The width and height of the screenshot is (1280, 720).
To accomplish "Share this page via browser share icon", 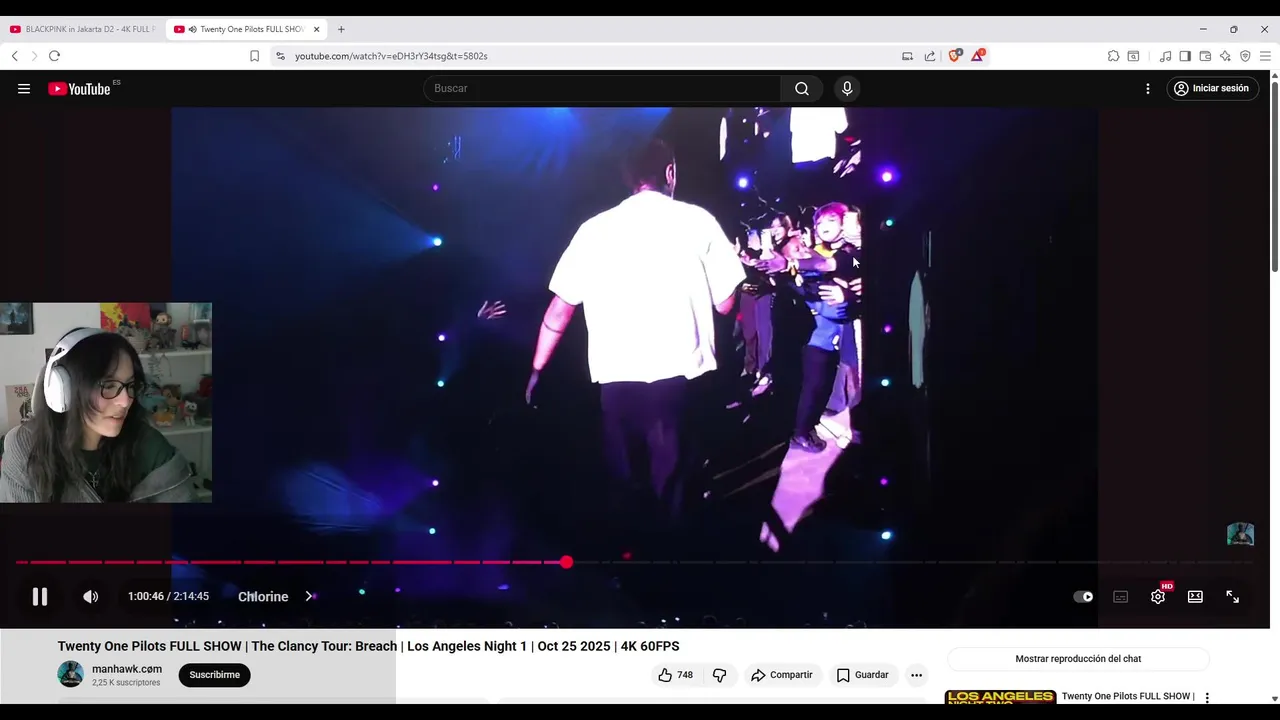I will 930,56.
